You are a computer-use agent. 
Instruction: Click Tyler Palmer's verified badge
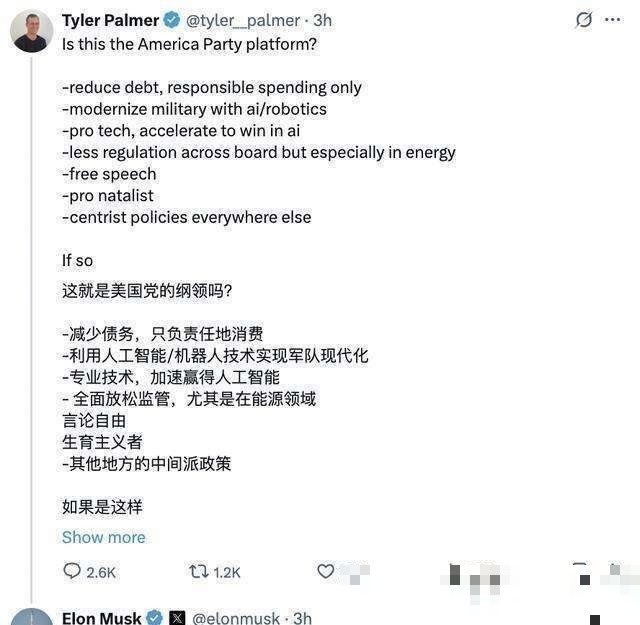(172, 20)
